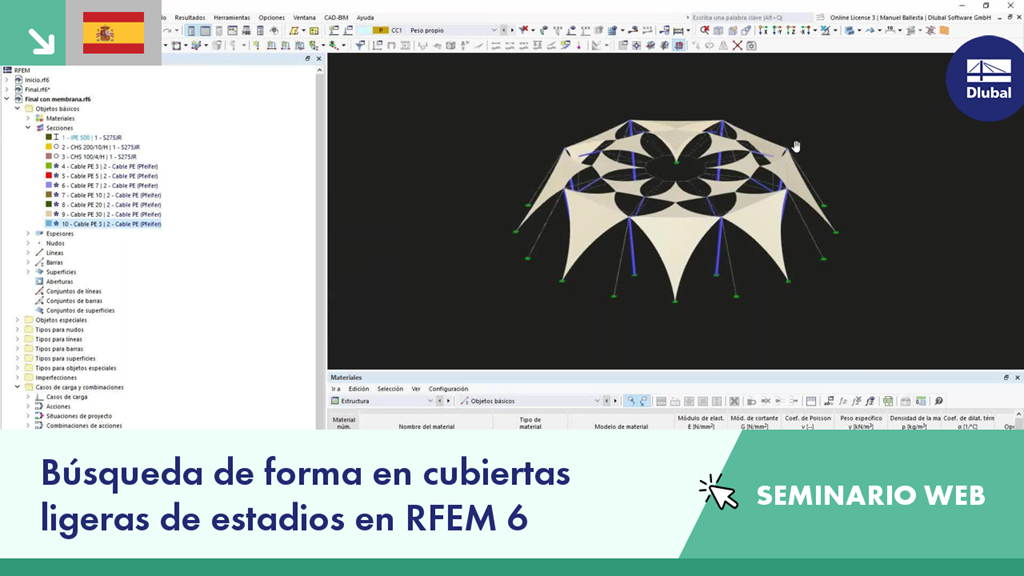Click the table panel toggle icon in toolbar
1024x576 pixels.
point(205,30)
